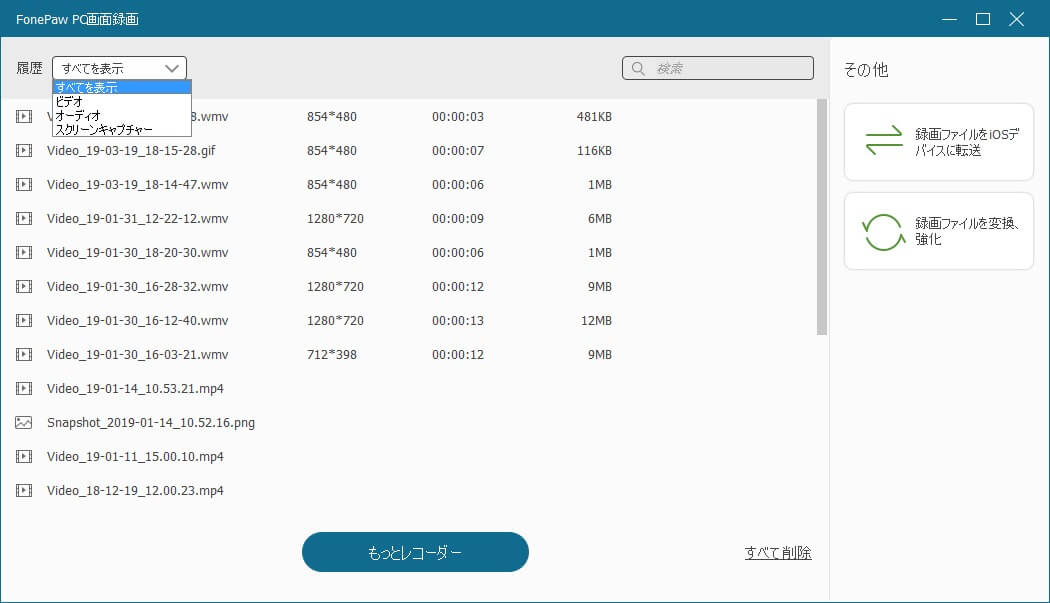Click video icon beside Video_19-01-31_12-22-12.wmv
This screenshot has width=1050, height=603.
coord(24,218)
